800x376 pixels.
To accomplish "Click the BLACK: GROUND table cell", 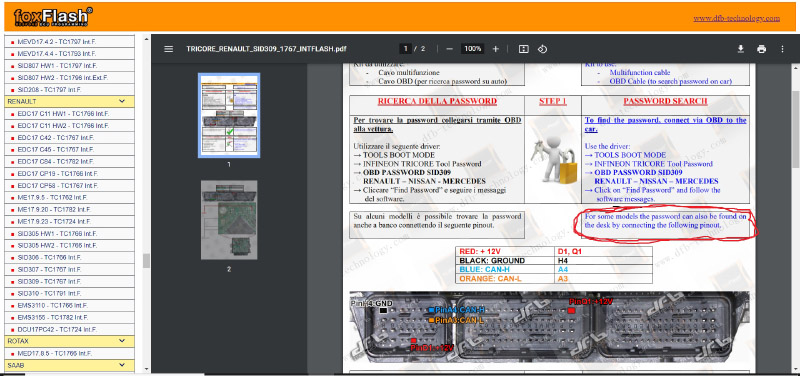I will [x=506, y=261].
